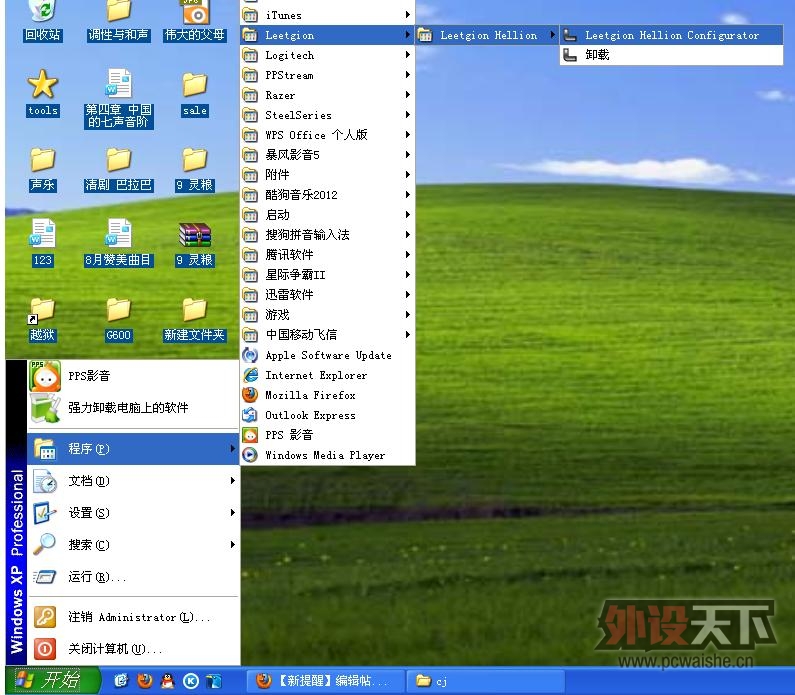Click the 开始 Start button

[53, 681]
